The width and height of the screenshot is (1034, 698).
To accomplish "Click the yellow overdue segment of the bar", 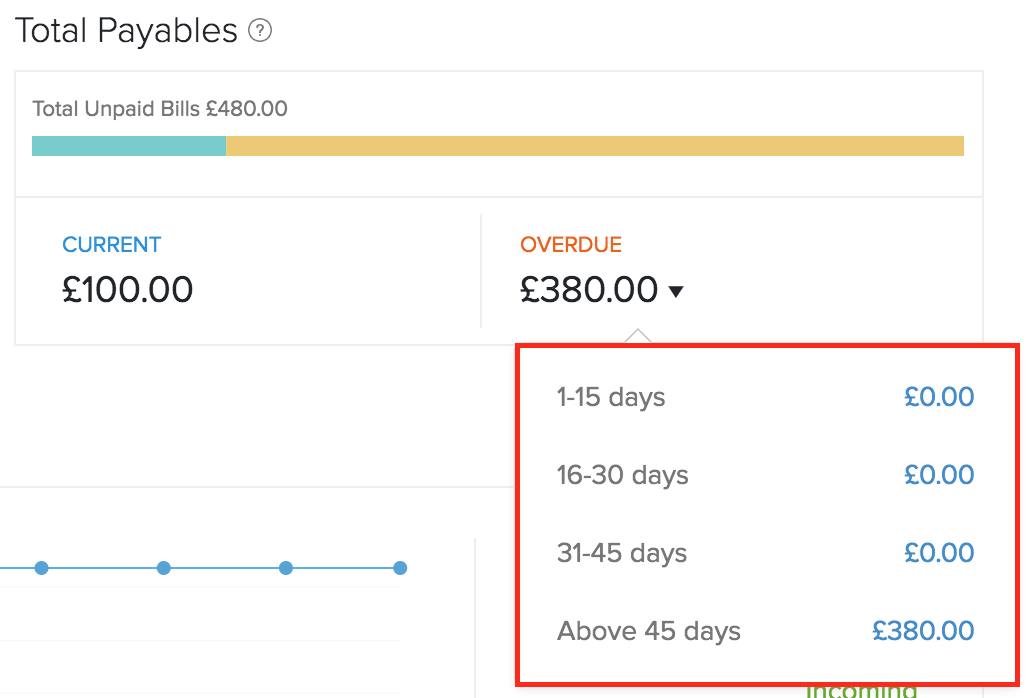I will tap(594, 146).
